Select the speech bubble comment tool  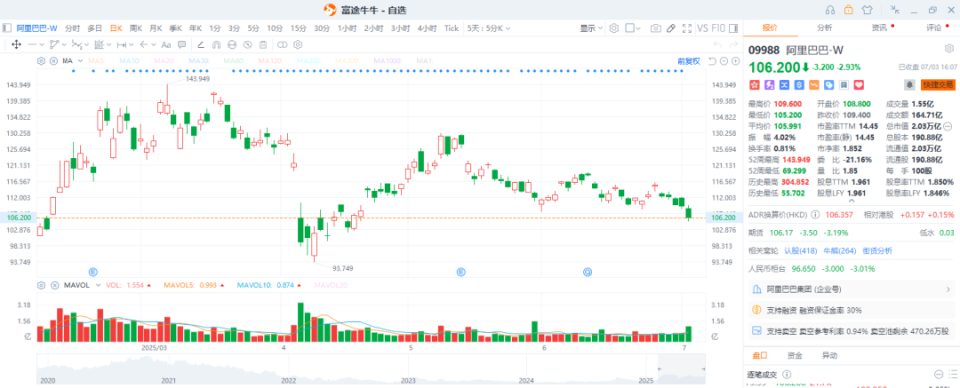pos(182,45)
